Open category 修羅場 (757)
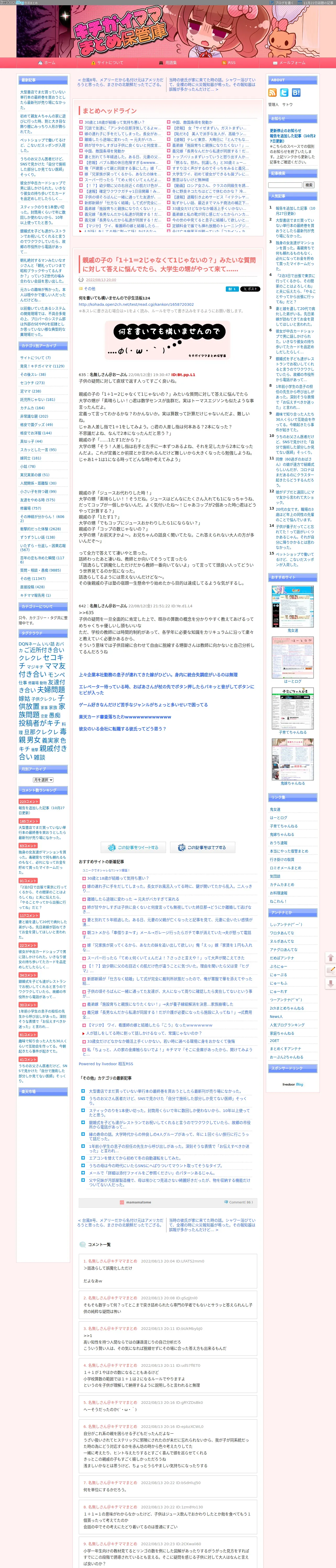The width and height of the screenshot is (336, 1568). point(31,508)
